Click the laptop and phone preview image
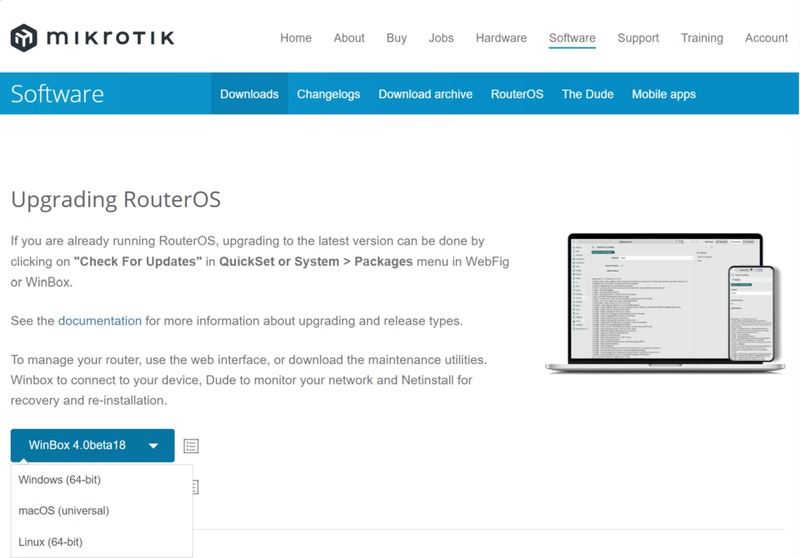Screen dimensions: 800x558 (x=665, y=303)
